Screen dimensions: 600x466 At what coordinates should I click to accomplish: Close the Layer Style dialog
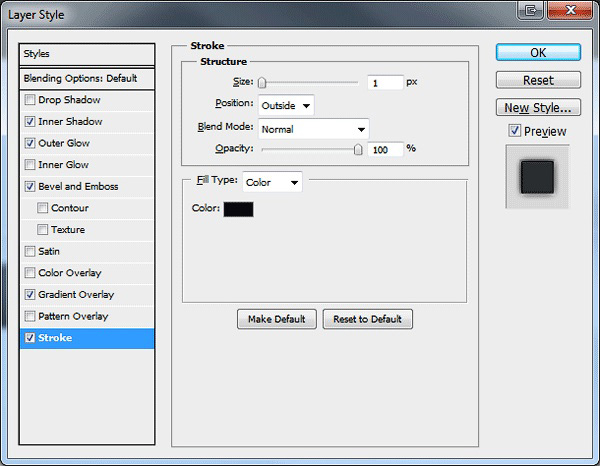(570, 10)
